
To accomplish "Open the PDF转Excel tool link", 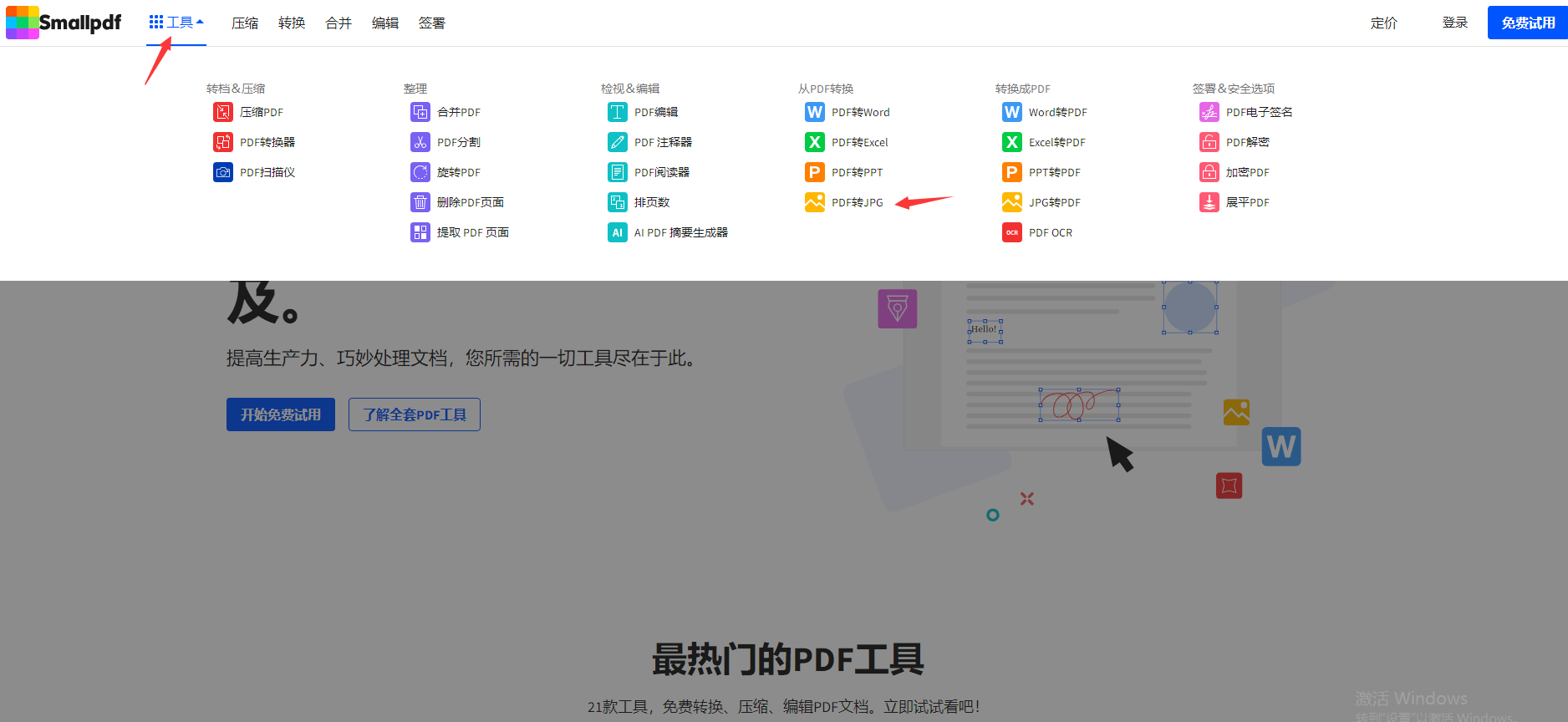I will click(860, 142).
